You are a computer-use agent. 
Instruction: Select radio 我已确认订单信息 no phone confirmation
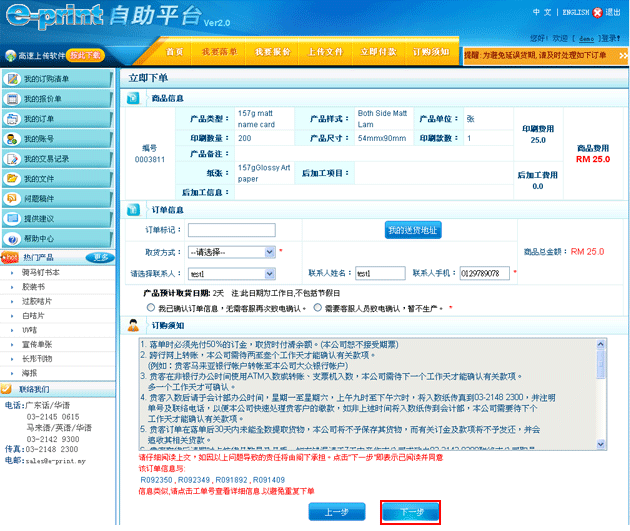[151, 308]
